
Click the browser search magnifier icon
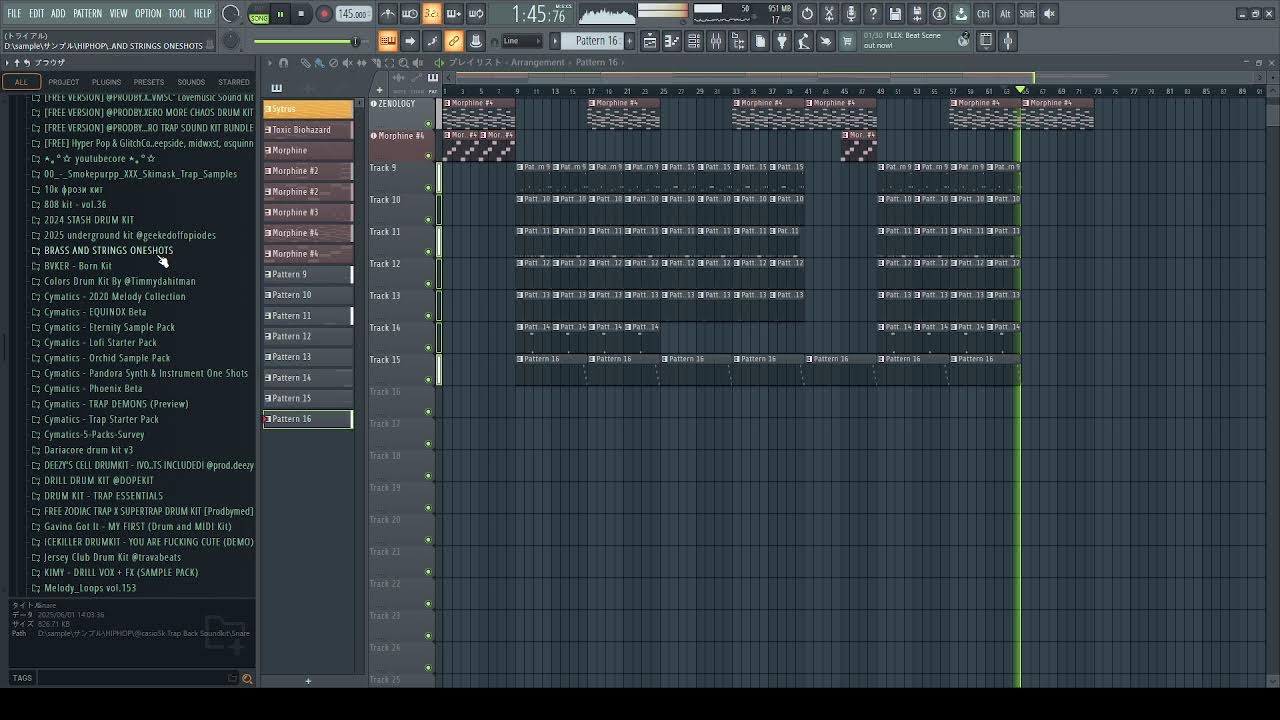(247, 679)
